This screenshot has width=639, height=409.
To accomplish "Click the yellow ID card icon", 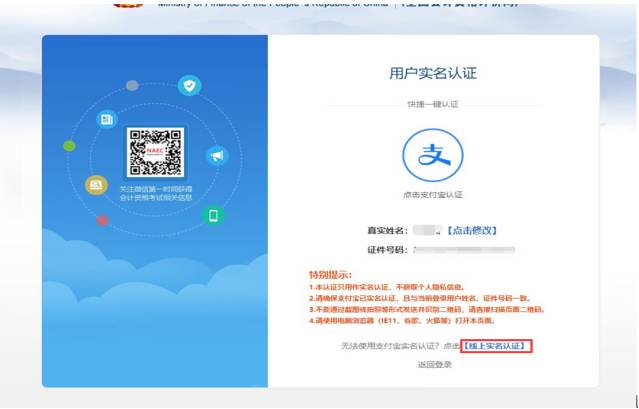I will click(96, 185).
